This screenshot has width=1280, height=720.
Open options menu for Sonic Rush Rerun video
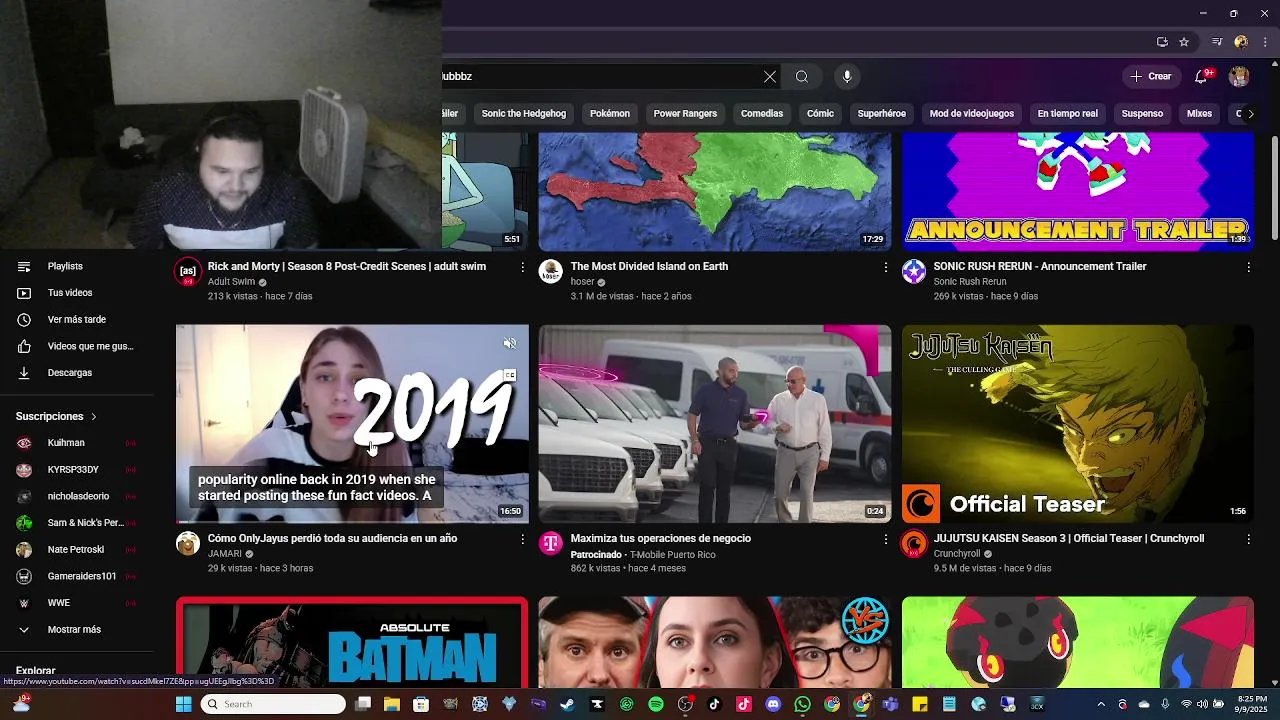point(1248,267)
